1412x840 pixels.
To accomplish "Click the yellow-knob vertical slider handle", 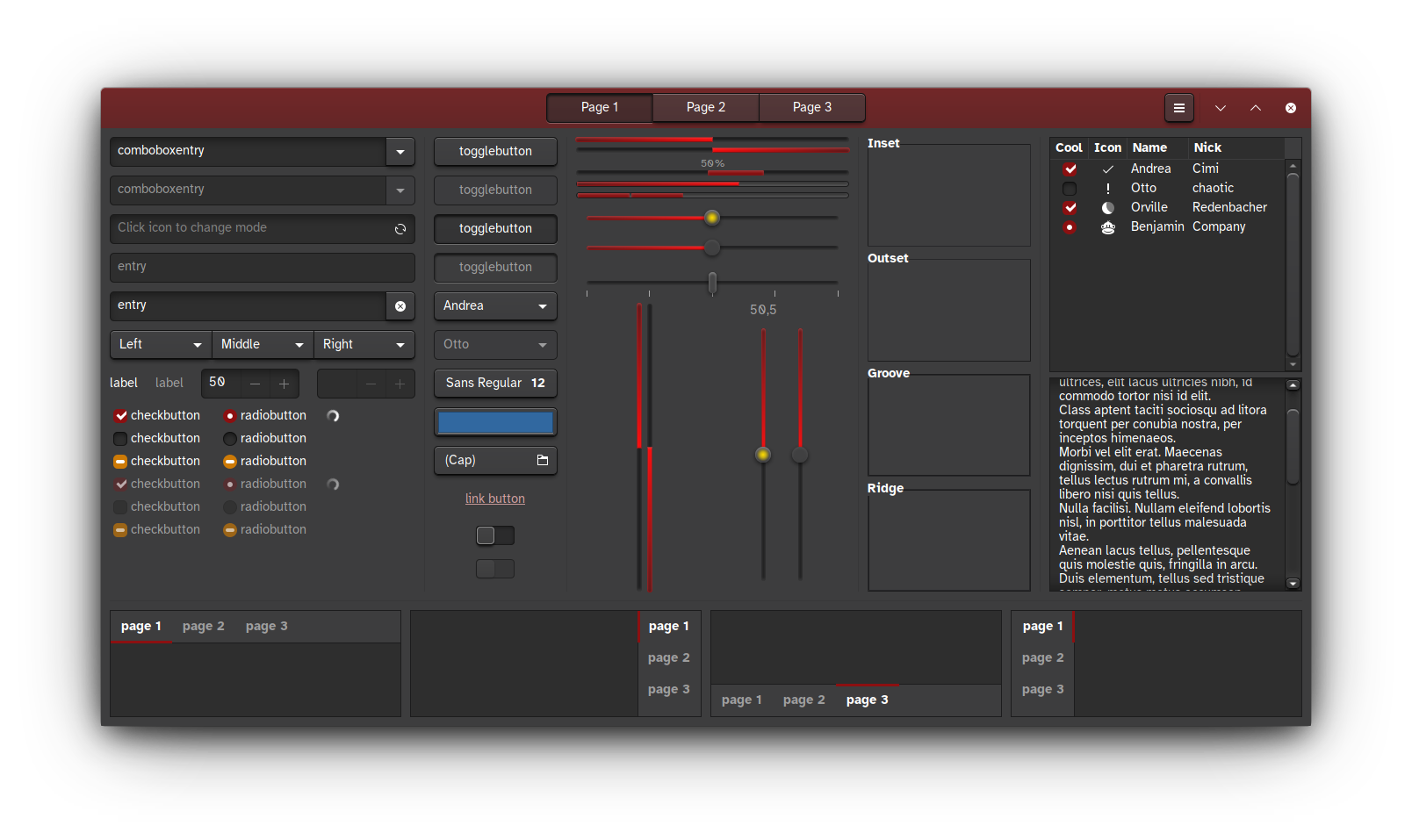I will pos(763,455).
